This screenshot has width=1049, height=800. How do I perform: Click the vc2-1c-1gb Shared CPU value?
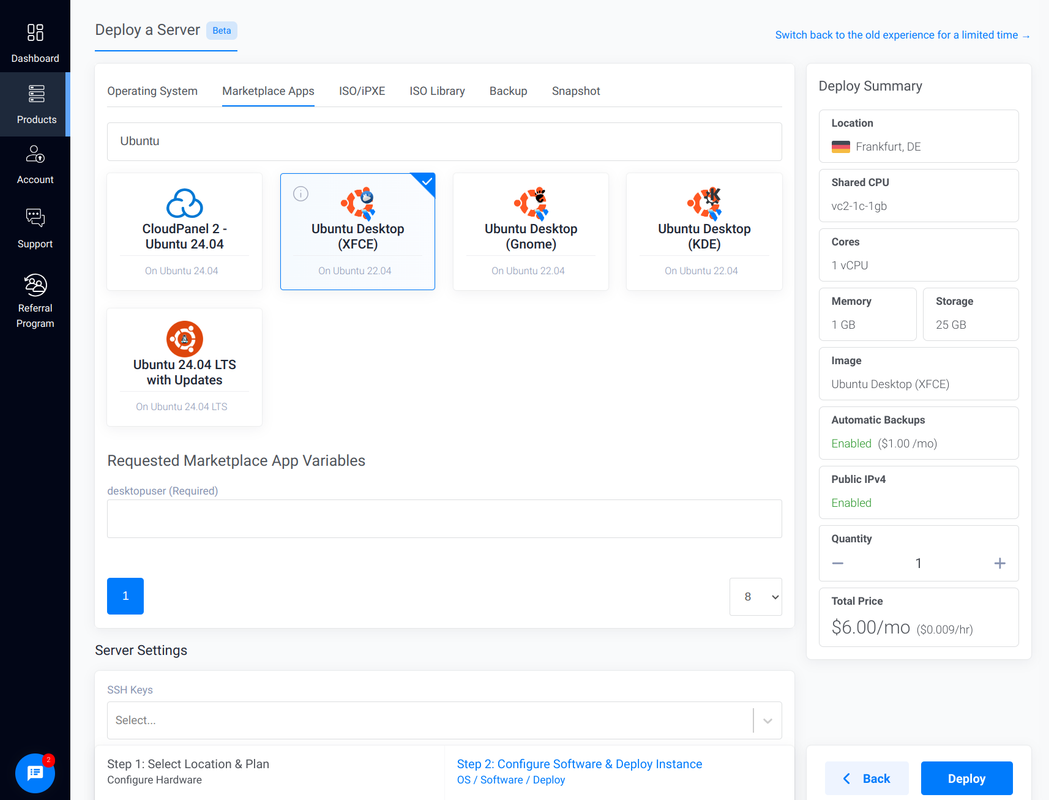[859, 206]
